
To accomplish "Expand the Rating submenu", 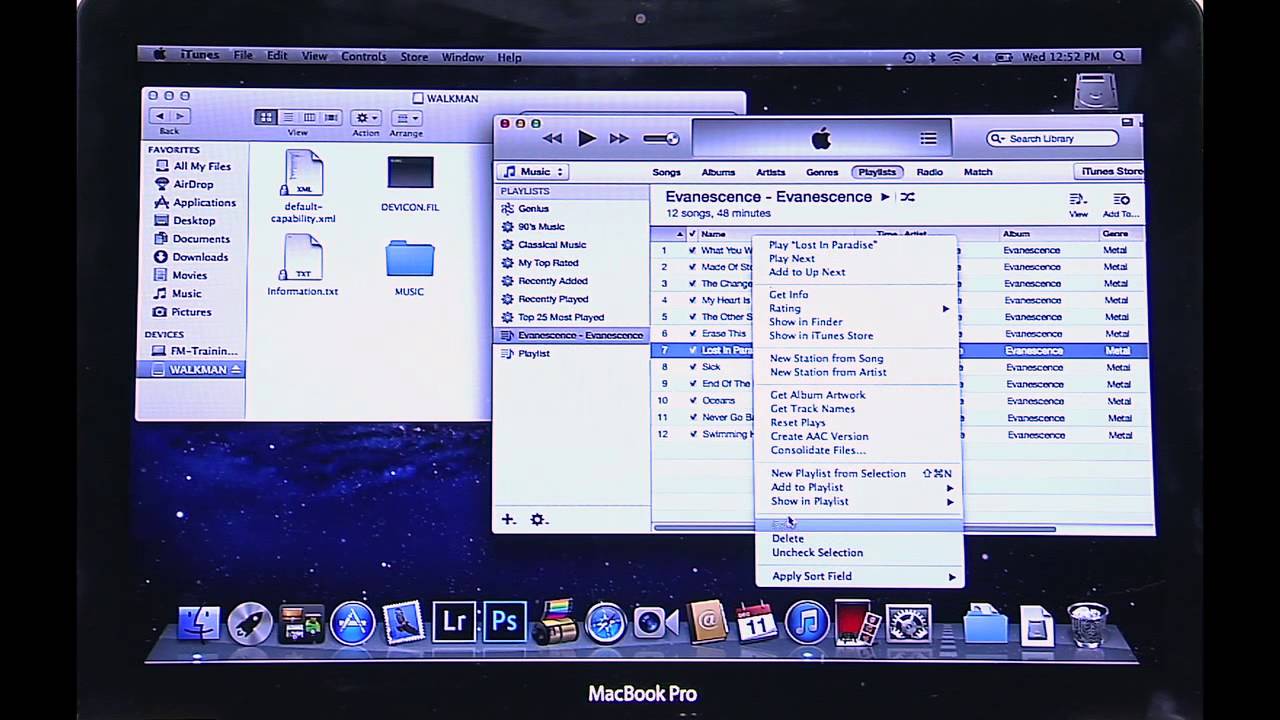I will pos(859,309).
